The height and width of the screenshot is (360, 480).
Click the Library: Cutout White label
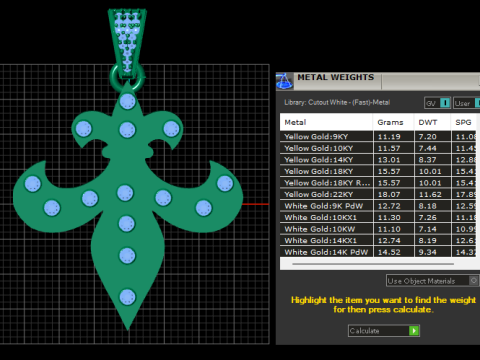point(337,102)
